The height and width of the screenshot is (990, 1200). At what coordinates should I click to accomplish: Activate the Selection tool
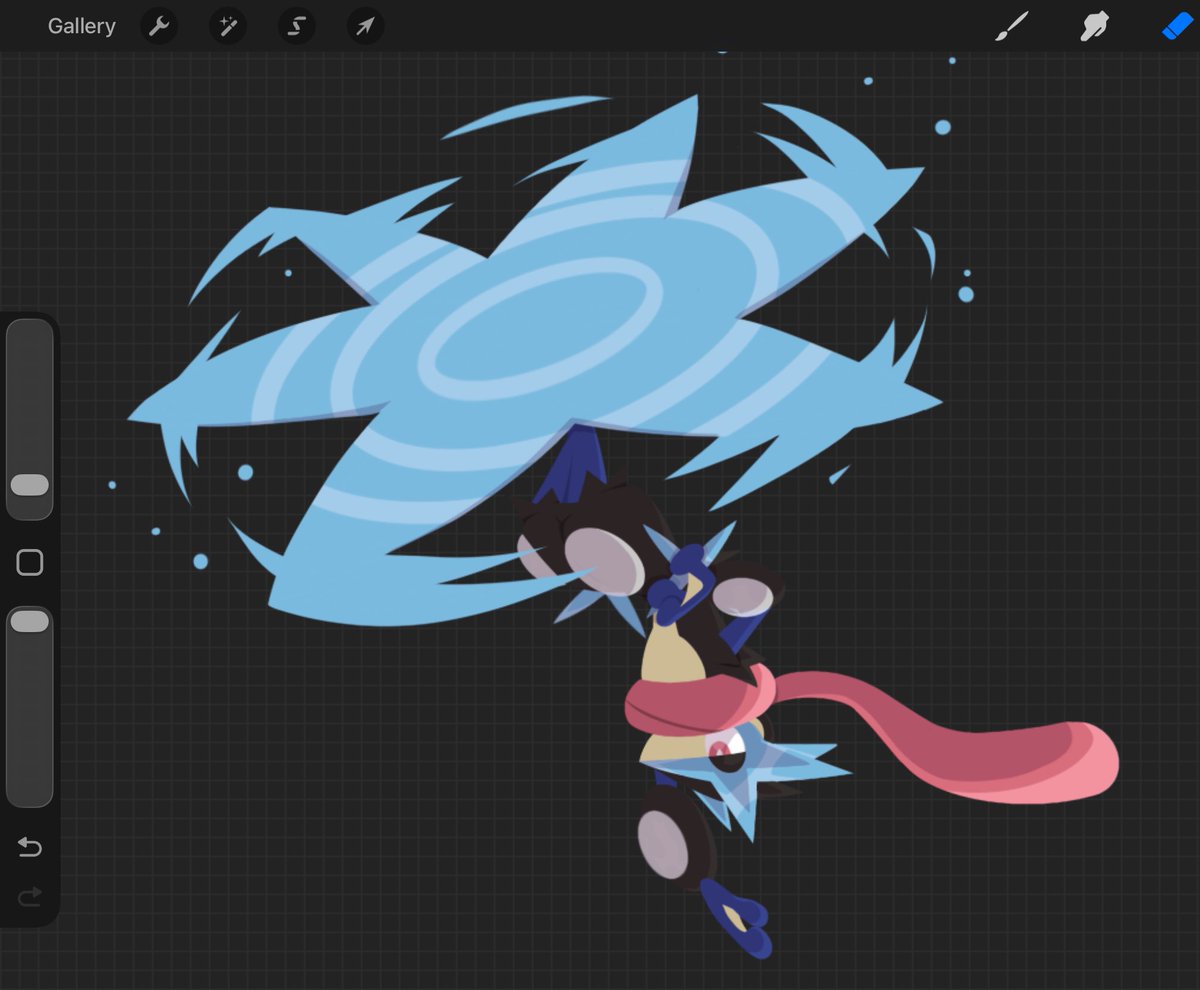296,26
